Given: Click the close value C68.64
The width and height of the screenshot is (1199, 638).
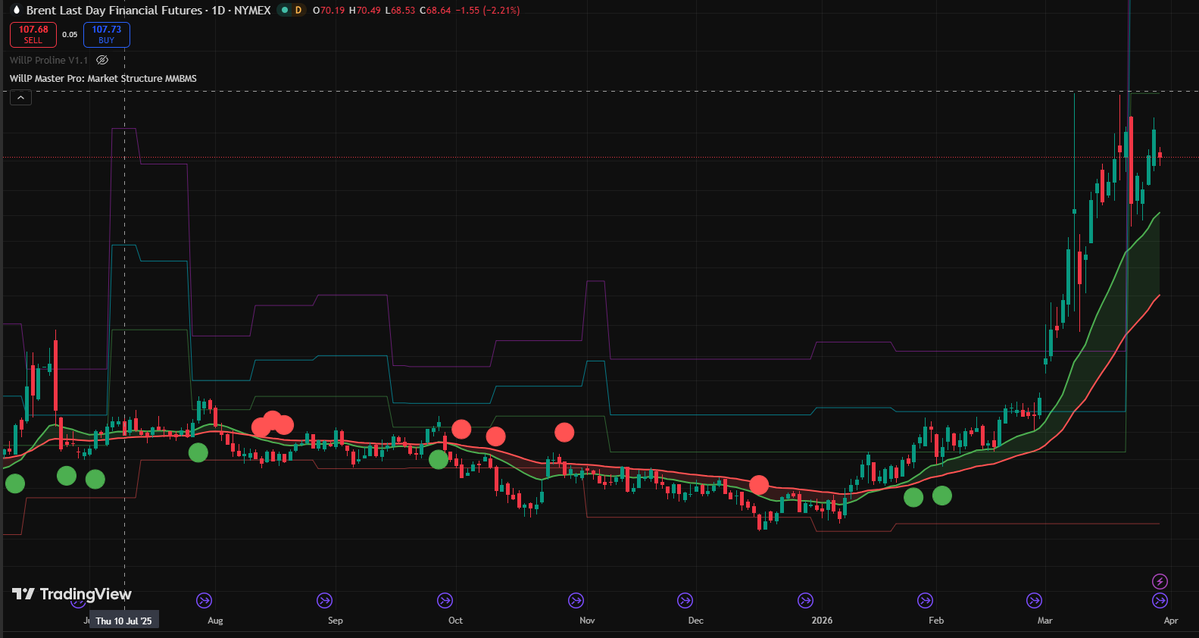Looking at the screenshot, I should [436, 11].
